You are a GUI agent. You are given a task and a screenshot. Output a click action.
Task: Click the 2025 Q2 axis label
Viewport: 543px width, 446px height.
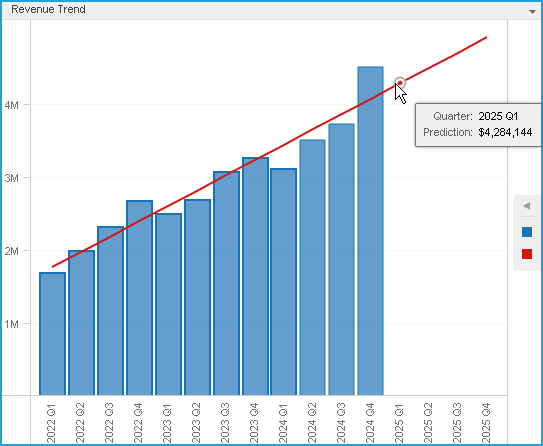(x=428, y=422)
